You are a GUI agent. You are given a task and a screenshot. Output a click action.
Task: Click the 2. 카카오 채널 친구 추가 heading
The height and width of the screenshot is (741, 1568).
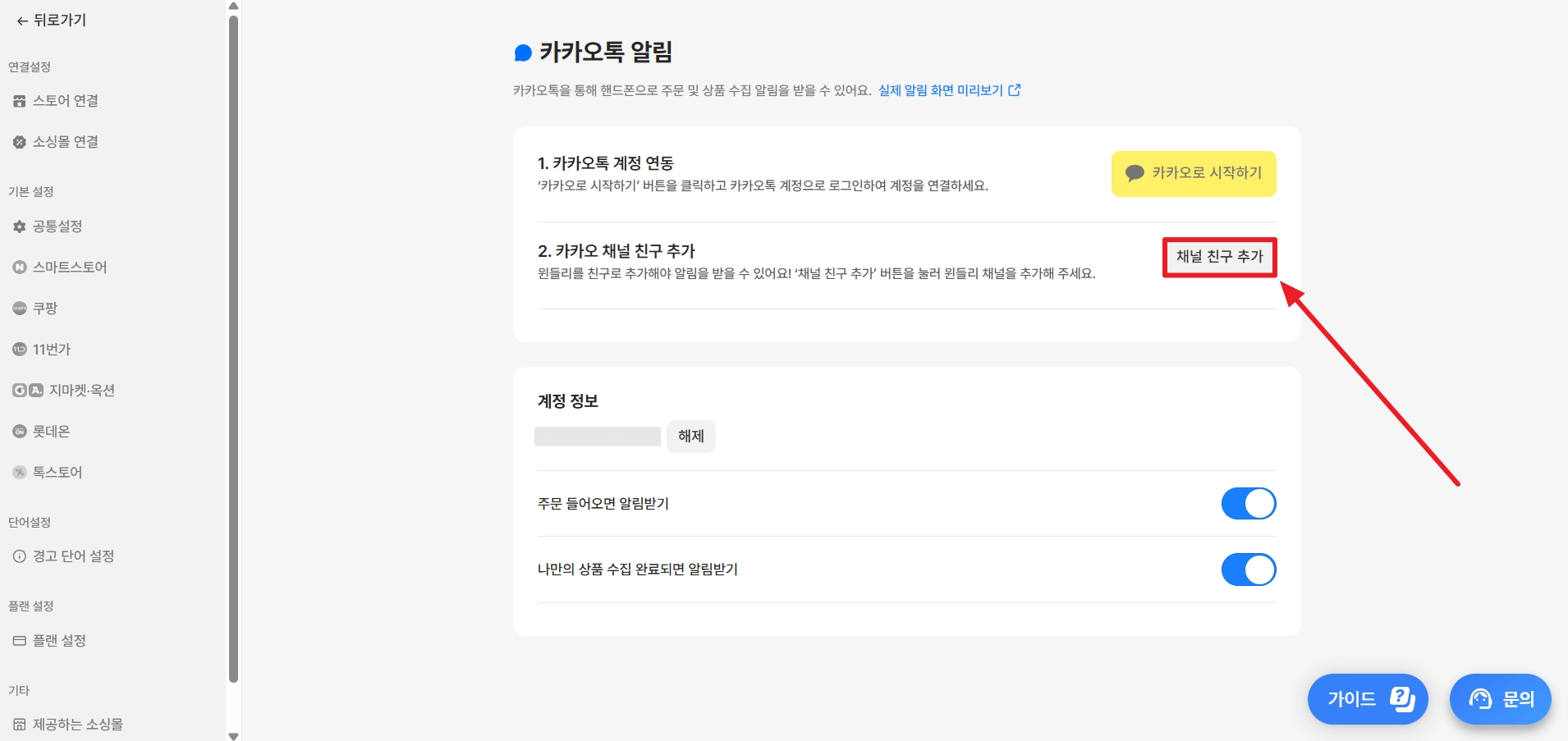tap(617, 251)
